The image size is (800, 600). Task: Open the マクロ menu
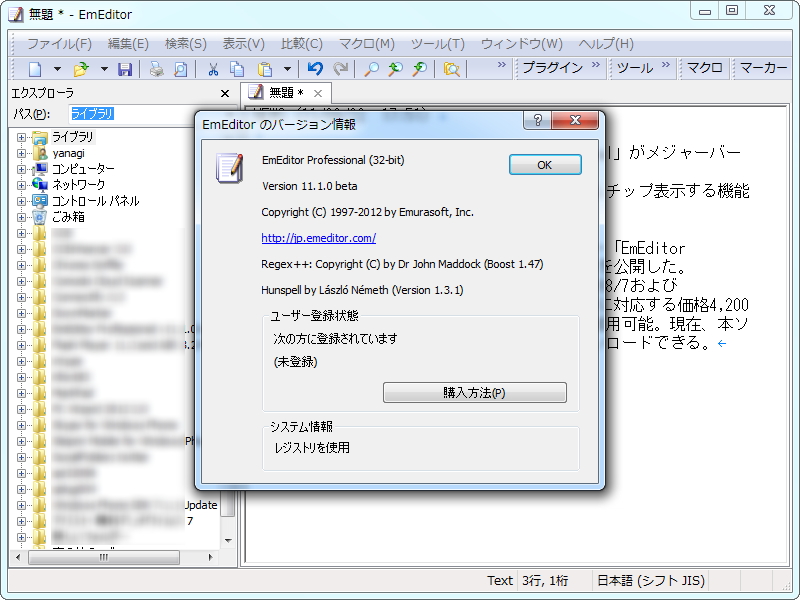(367, 44)
